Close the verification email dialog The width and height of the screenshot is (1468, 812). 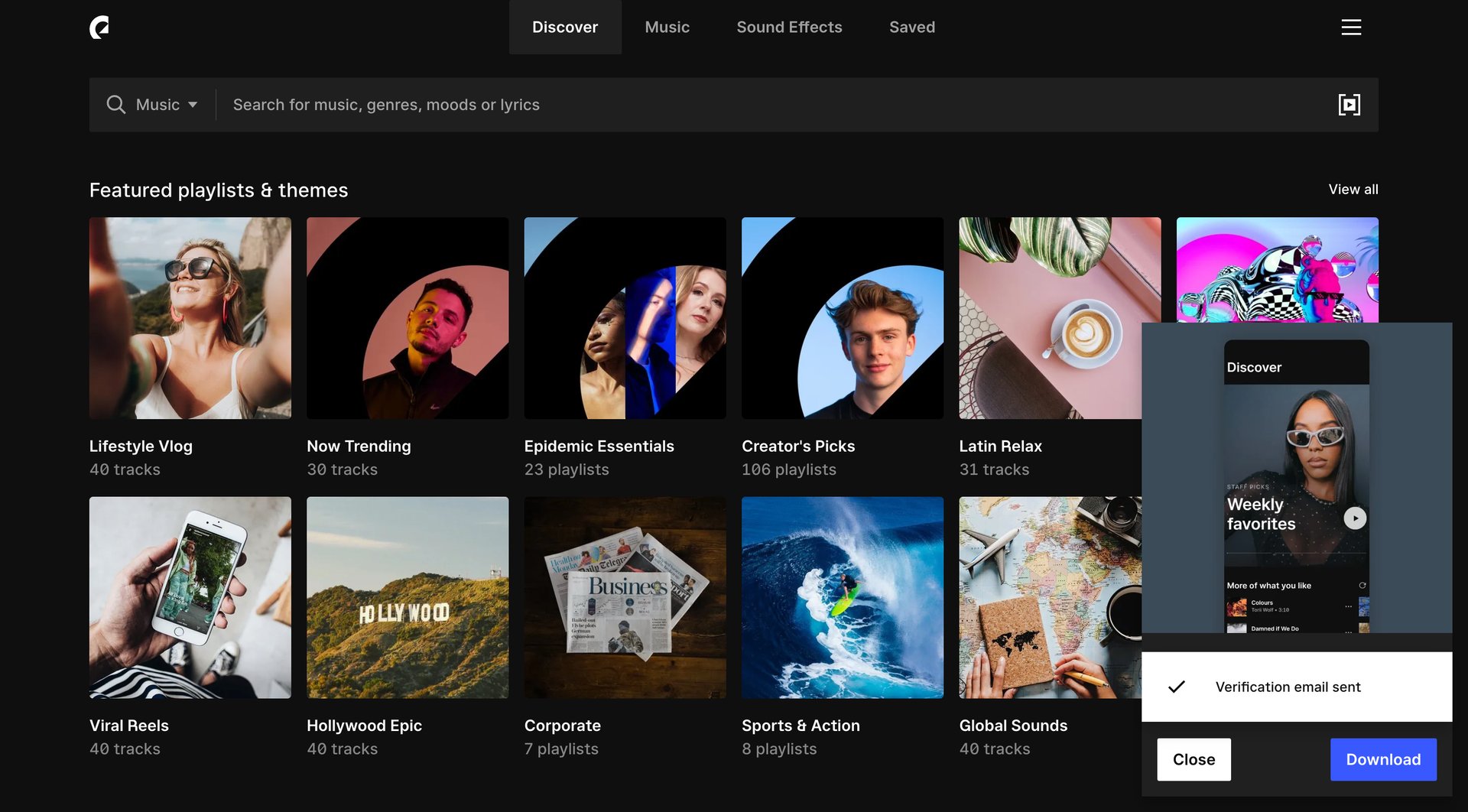pyautogui.click(x=1194, y=759)
